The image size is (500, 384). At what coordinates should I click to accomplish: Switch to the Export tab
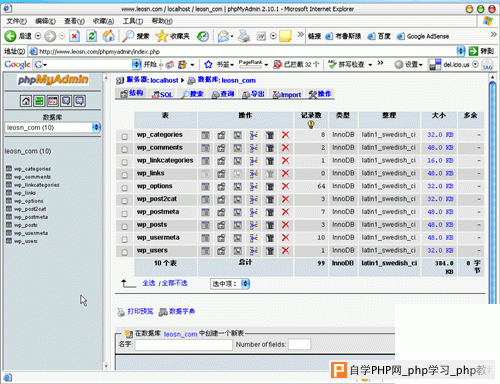253,94
